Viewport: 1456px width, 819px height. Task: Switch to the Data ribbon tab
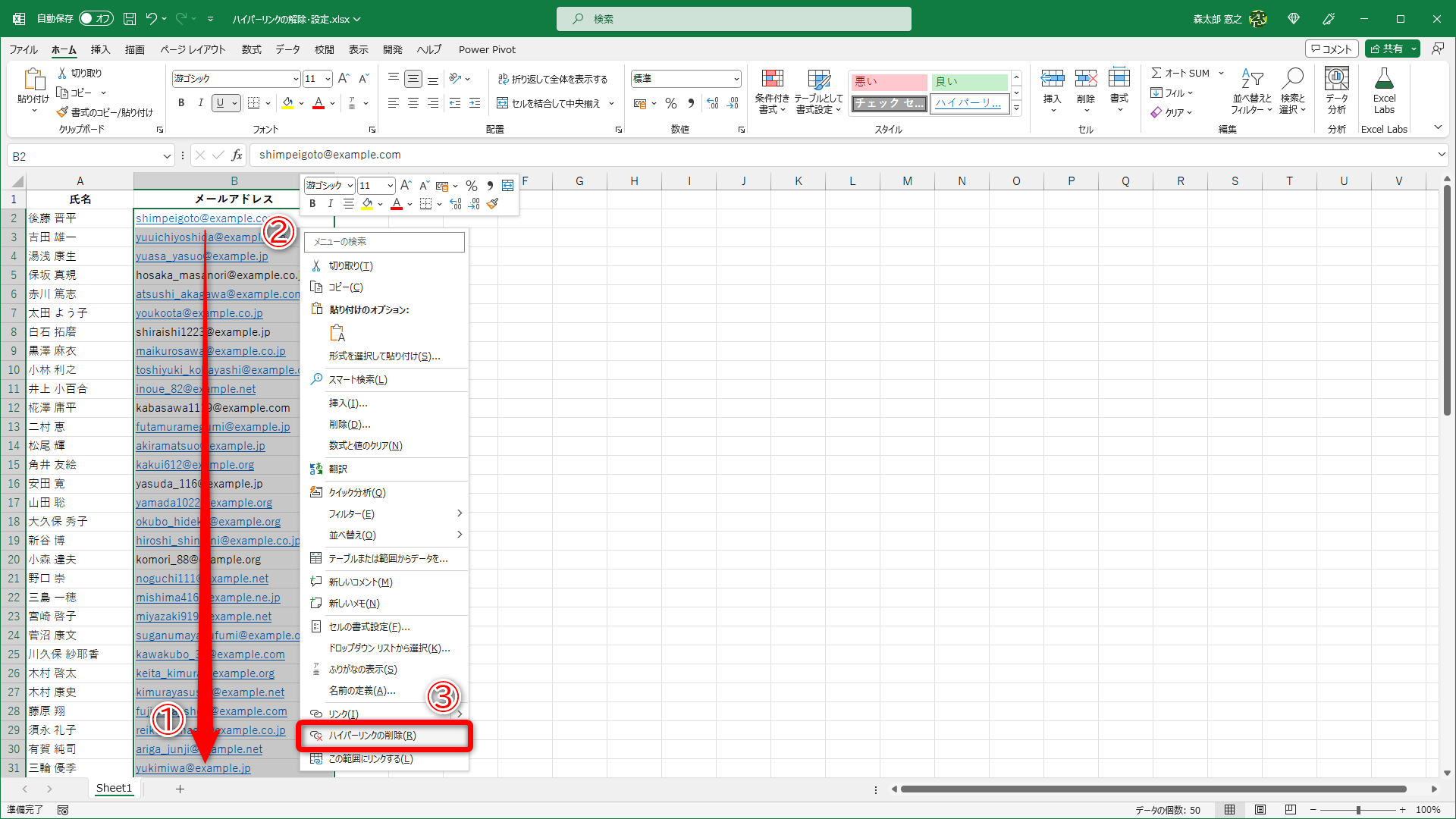coord(287,49)
